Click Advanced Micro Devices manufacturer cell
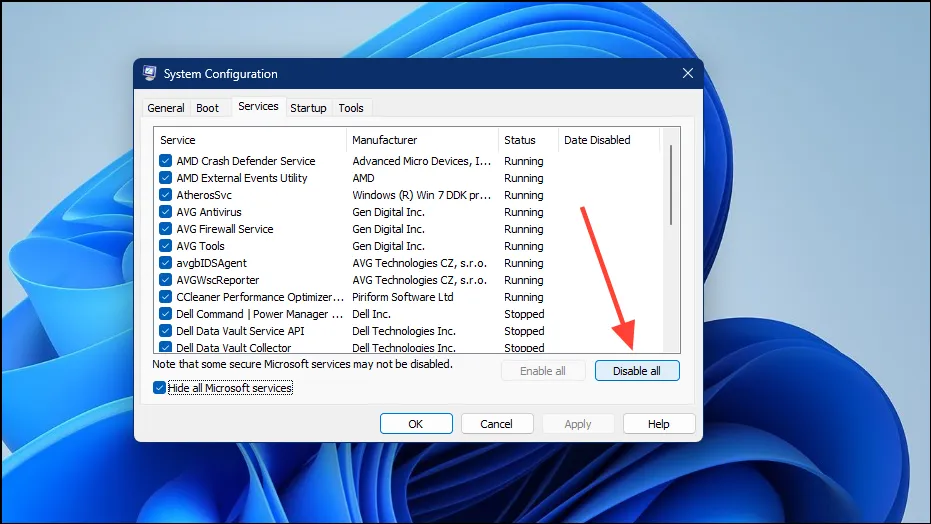 (422, 161)
